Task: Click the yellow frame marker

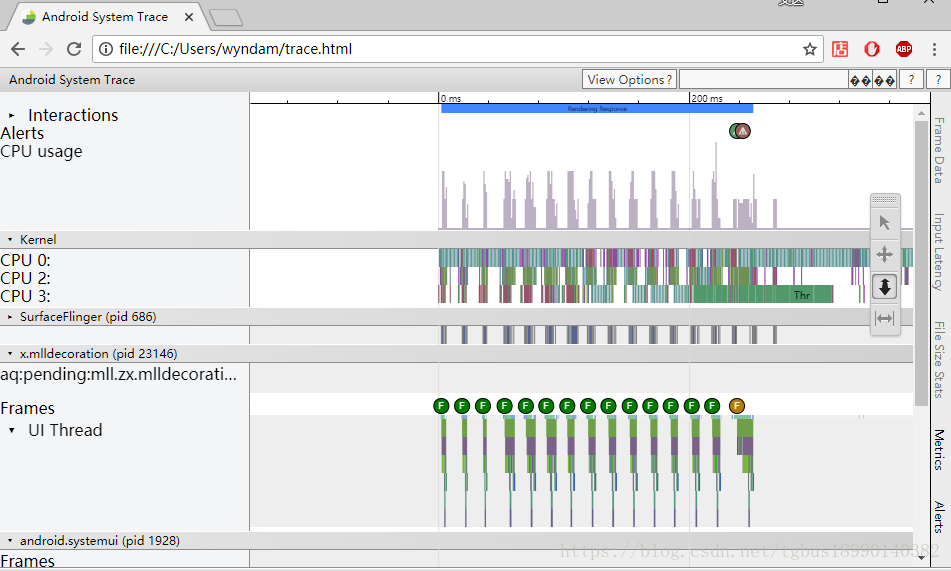Action: tap(736, 406)
